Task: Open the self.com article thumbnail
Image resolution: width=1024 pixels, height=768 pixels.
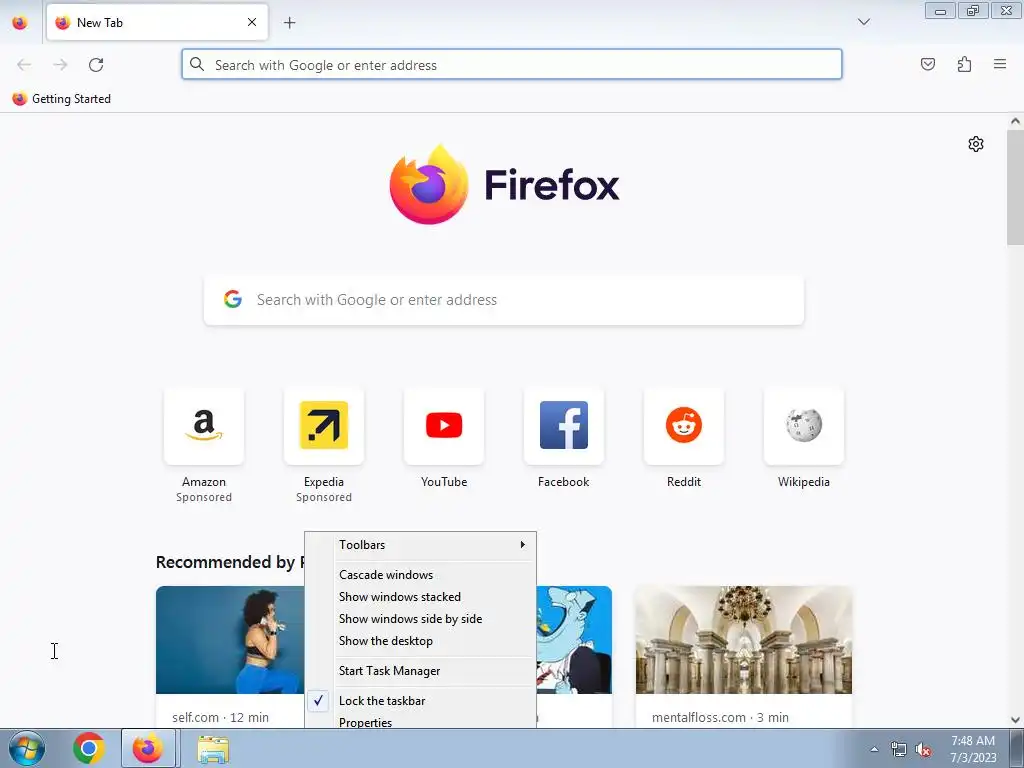Action: [x=230, y=640]
